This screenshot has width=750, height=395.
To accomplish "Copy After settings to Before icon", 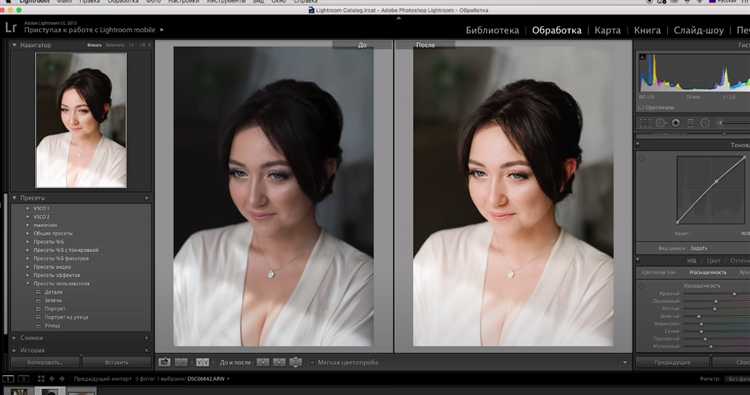I will [279, 362].
